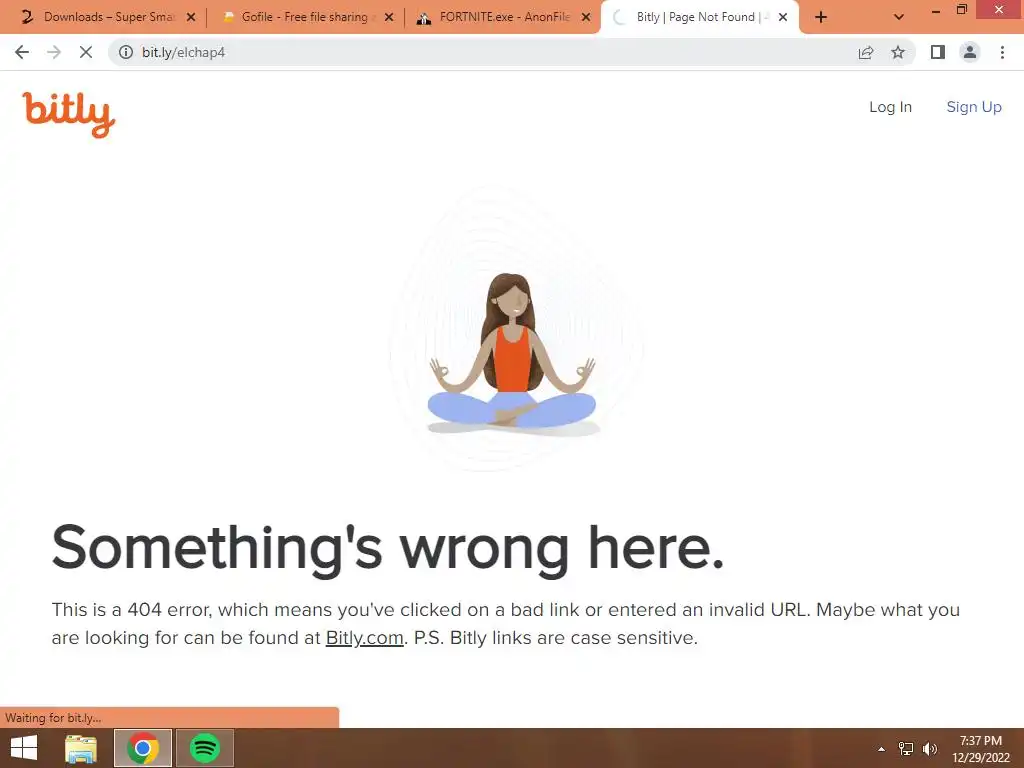The image size is (1024, 768).
Task: Open the side panel
Action: 938,52
